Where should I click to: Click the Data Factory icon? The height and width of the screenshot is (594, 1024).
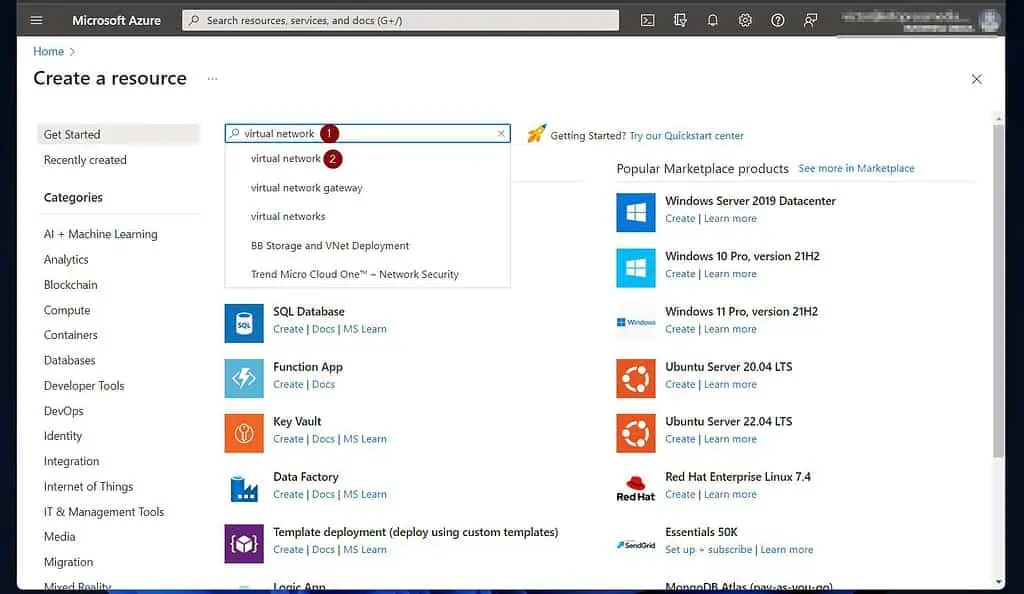coord(246,488)
